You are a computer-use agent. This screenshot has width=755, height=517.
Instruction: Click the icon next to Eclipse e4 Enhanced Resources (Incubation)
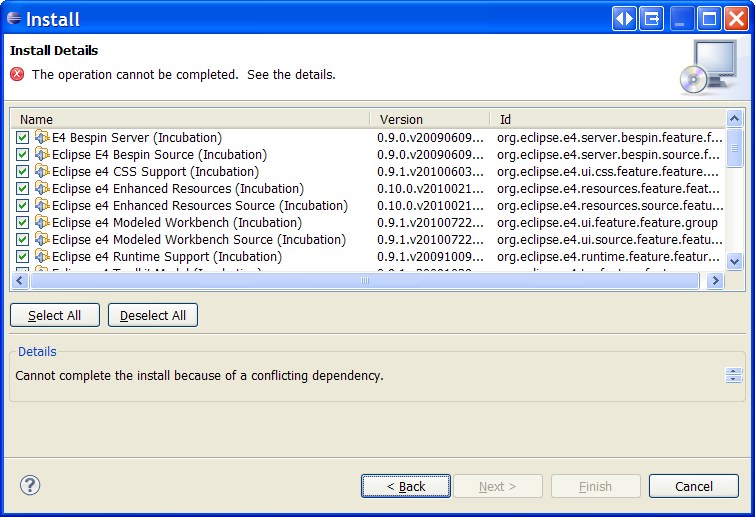(x=42, y=188)
